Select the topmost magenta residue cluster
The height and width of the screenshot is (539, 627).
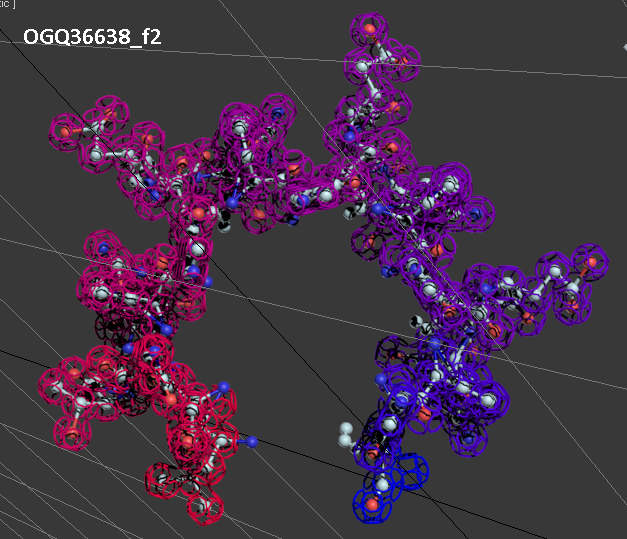[x=375, y=50]
